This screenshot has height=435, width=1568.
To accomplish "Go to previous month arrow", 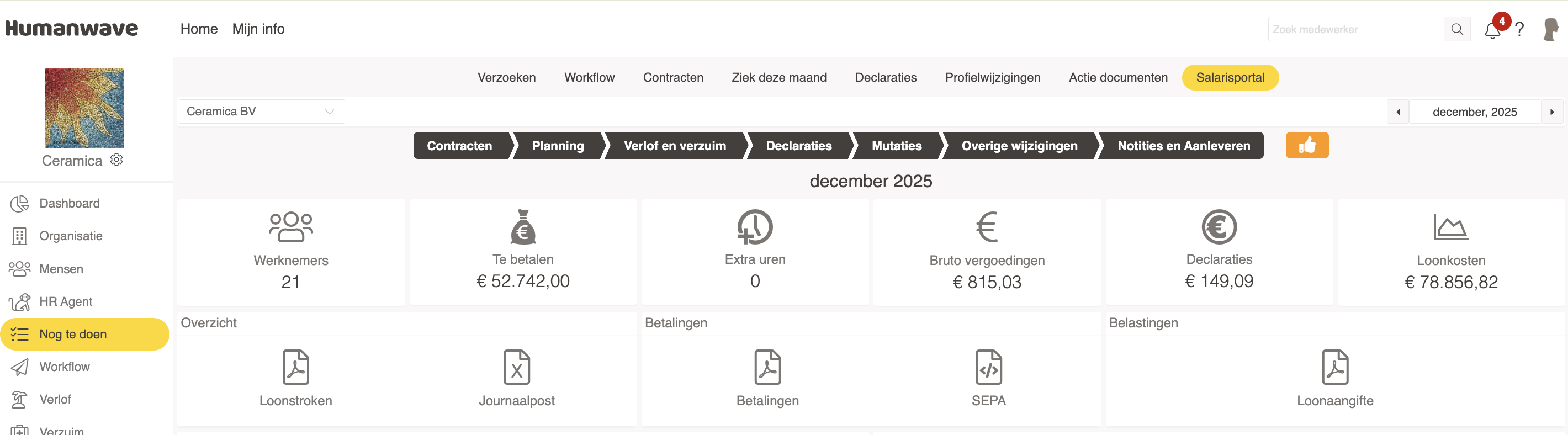I will pyautogui.click(x=1397, y=112).
